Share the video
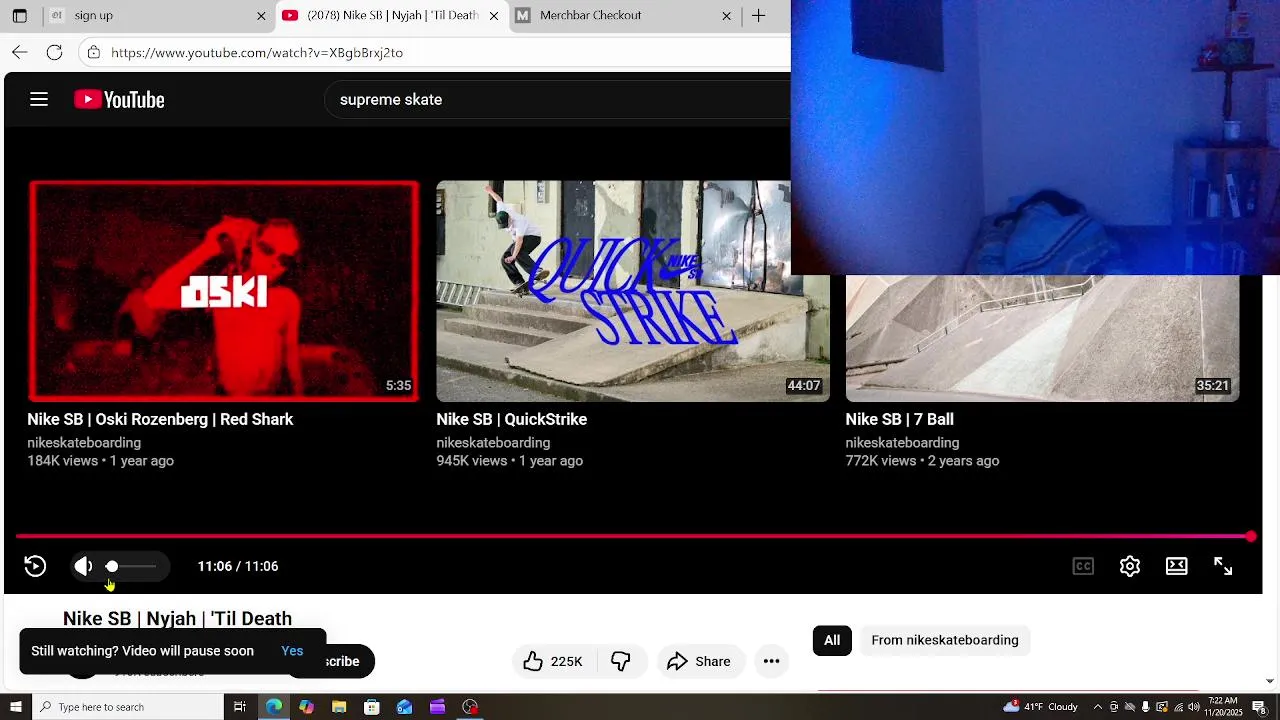This screenshot has height=720, width=1280. tap(699, 661)
